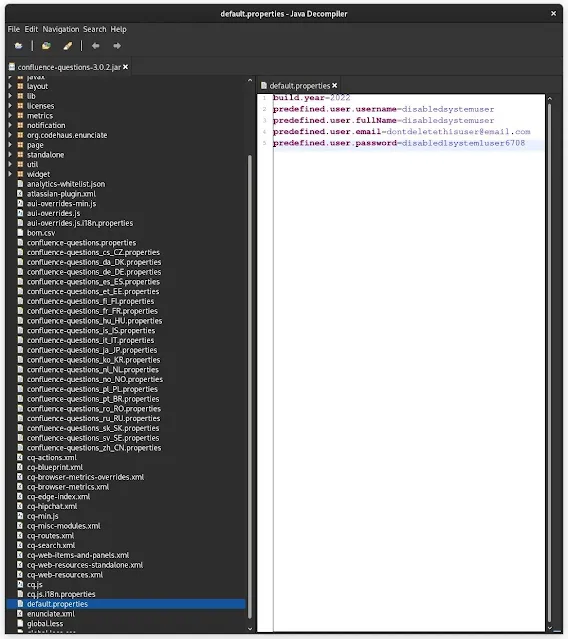Expand the metrics package node
Screen dimensions: 568x639
pos(10,115)
